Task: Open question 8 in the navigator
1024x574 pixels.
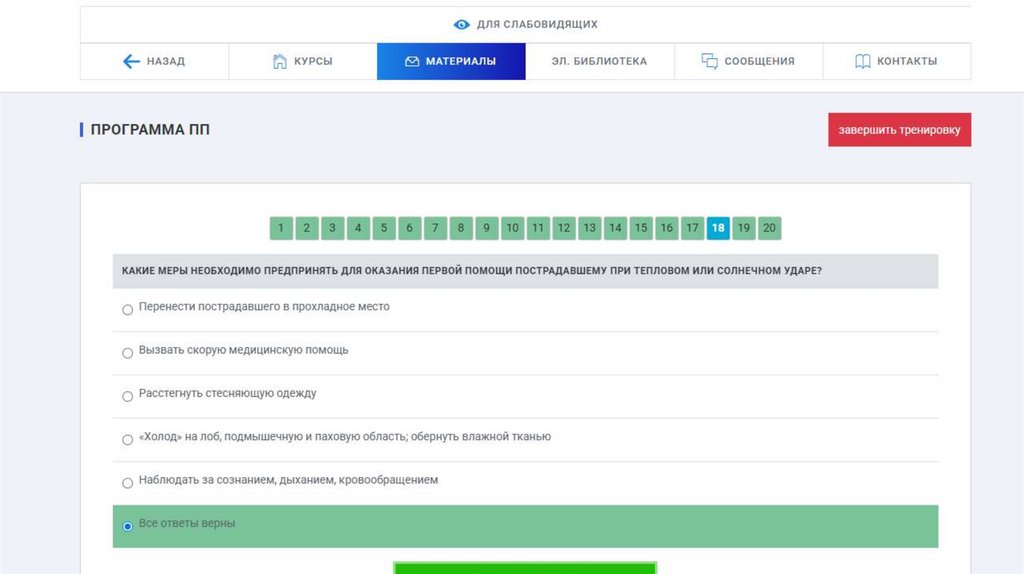Action: [461, 228]
